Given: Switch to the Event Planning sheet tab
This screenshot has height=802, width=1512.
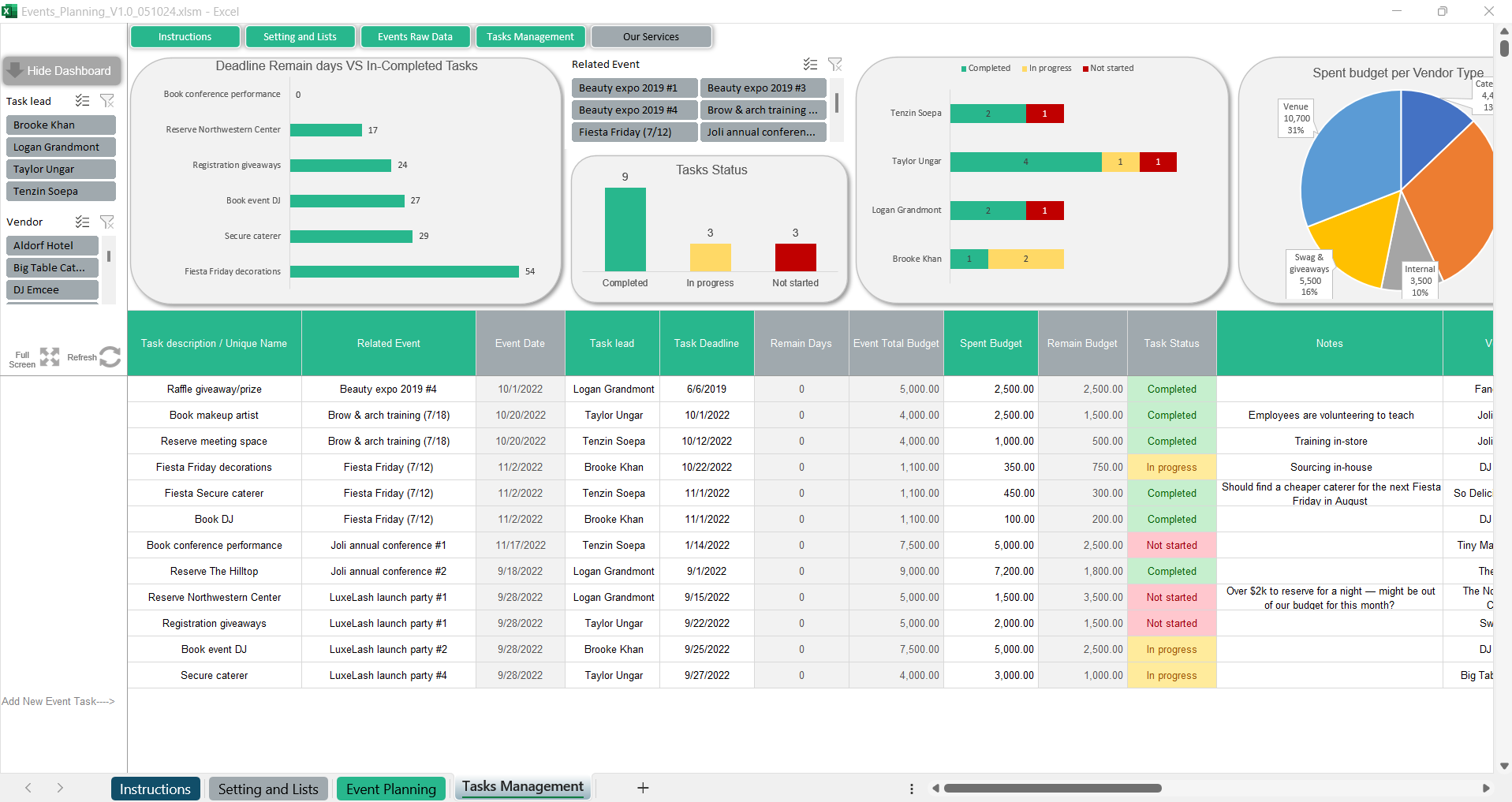Looking at the screenshot, I should point(390,789).
